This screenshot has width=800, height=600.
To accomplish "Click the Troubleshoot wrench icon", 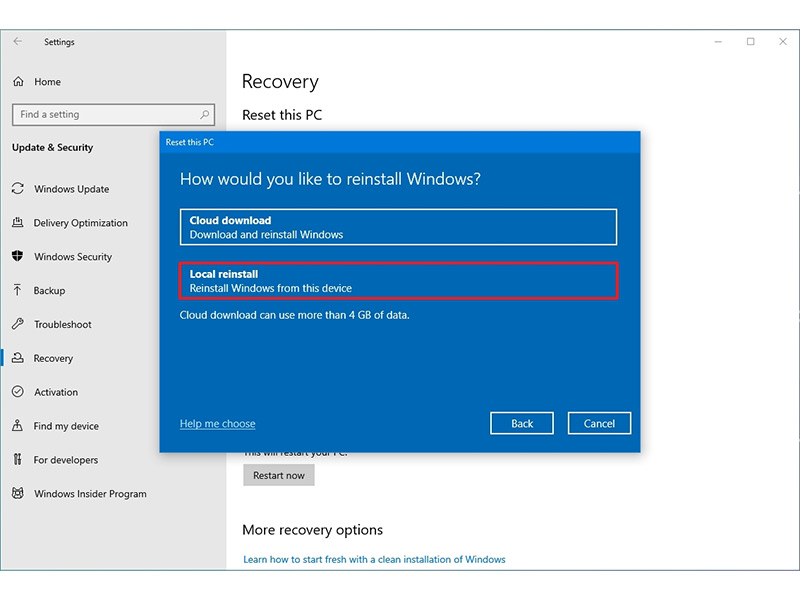I will pos(18,324).
